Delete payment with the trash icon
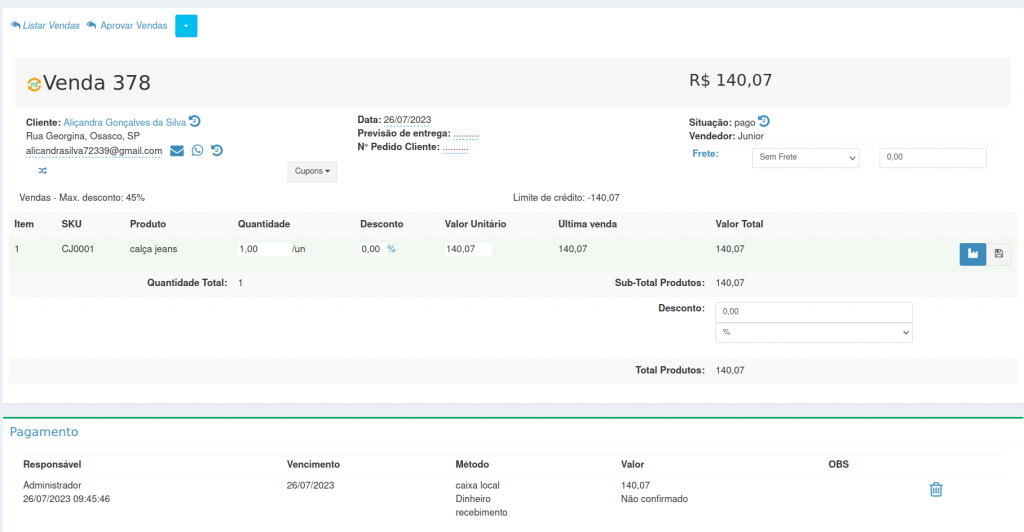Viewport: 1024px width, 532px height. tap(936, 489)
